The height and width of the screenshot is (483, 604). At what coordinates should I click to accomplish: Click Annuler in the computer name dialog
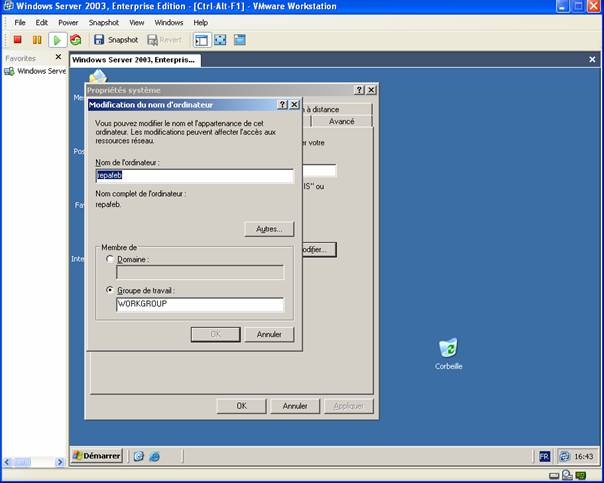coord(269,334)
